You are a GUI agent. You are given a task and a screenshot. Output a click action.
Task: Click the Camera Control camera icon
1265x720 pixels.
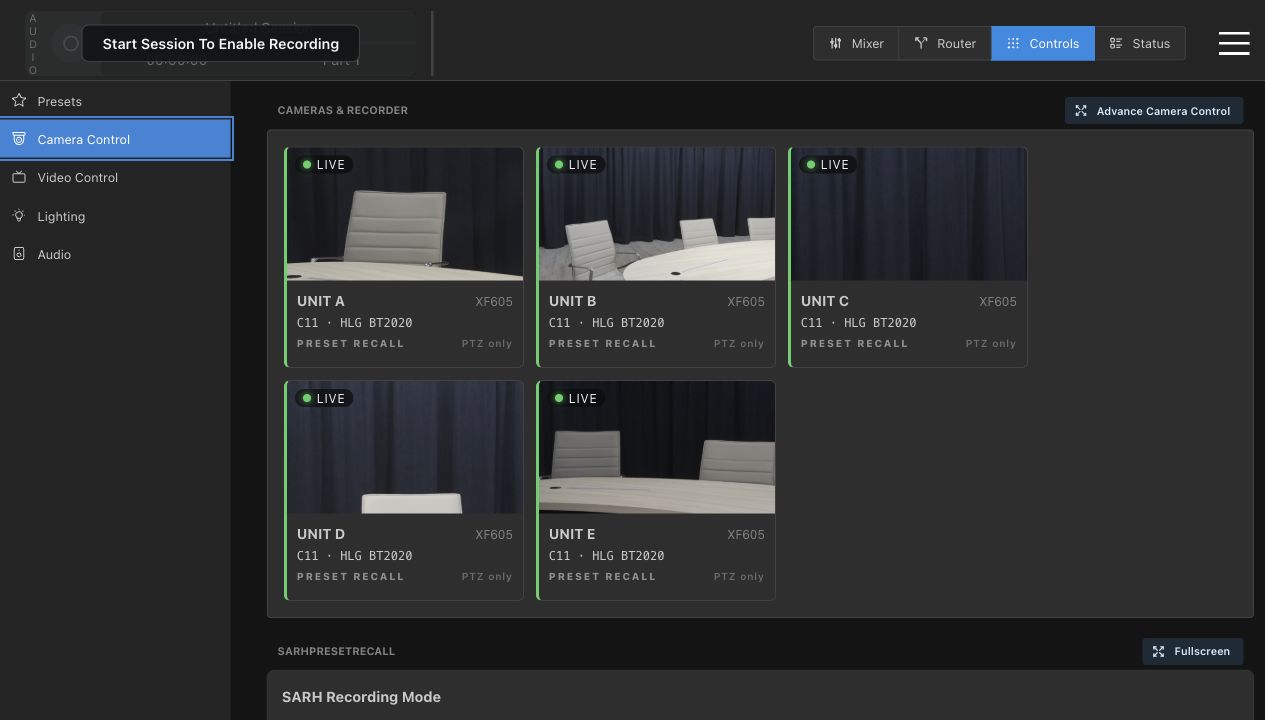(19, 139)
